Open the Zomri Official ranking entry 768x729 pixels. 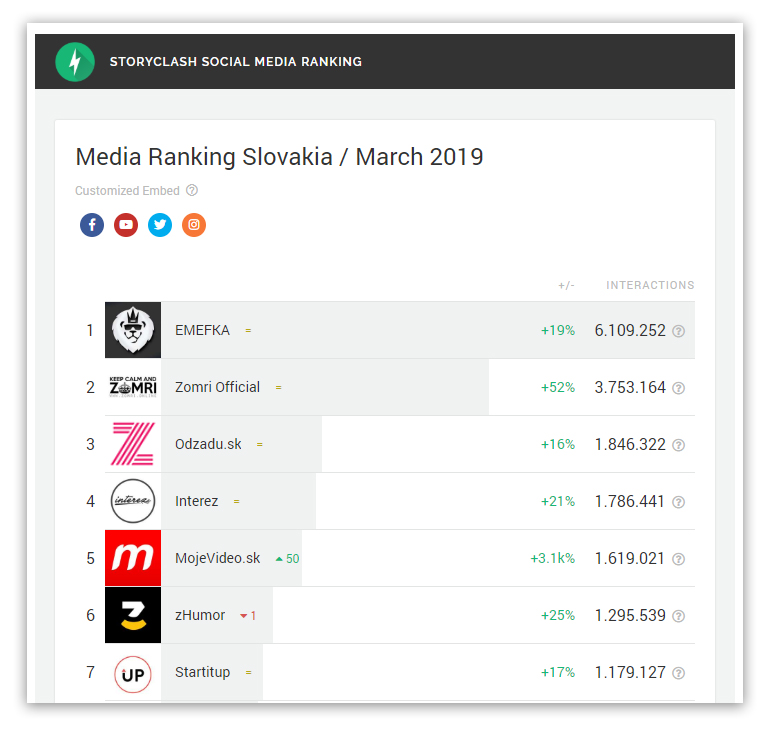pyautogui.click(x=217, y=387)
